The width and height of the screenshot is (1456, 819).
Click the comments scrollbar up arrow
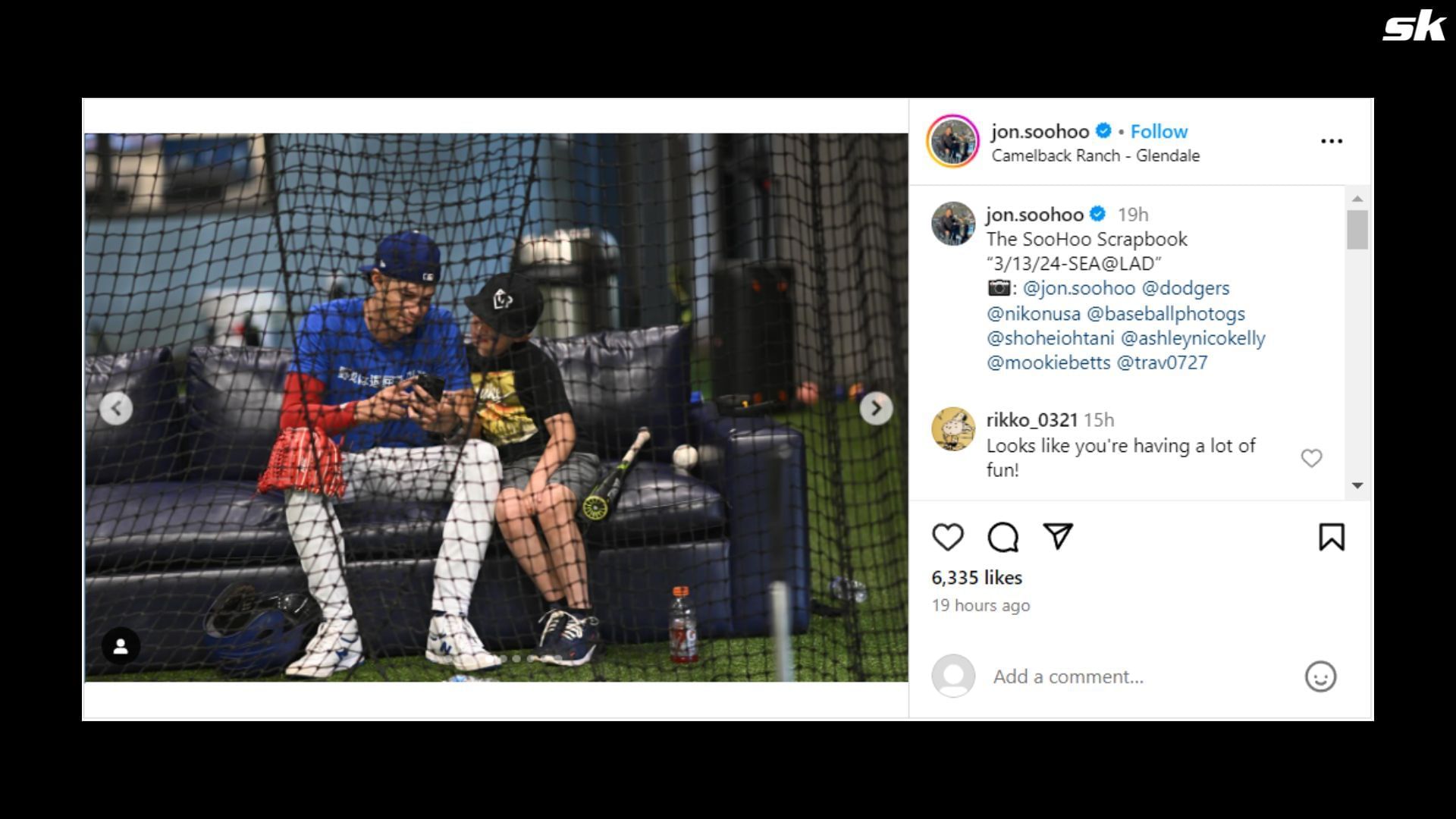click(1357, 199)
